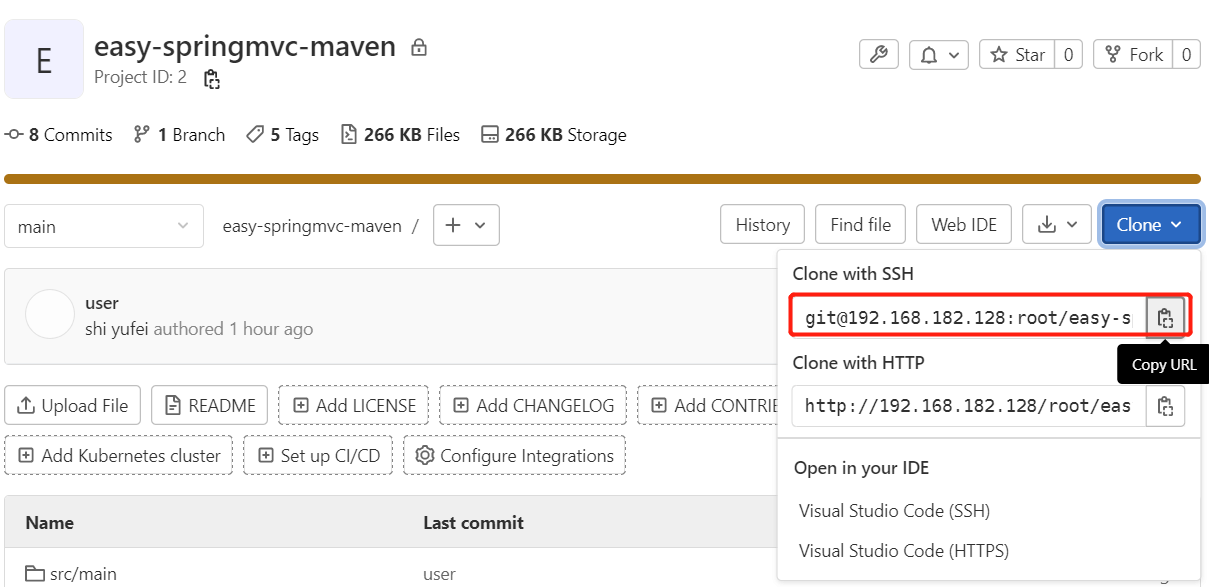Collapse the blue Clone dropdown
The image size is (1209, 587).
[1150, 225]
